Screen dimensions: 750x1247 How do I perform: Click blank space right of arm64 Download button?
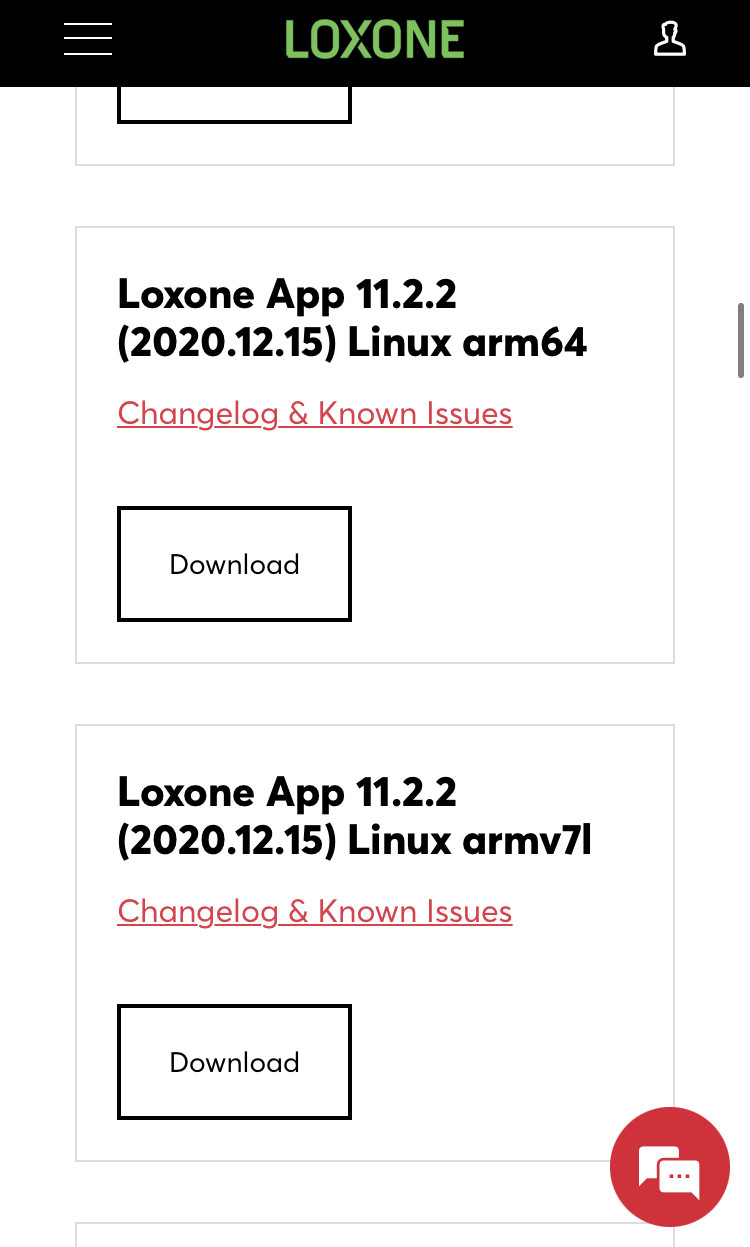pos(510,564)
